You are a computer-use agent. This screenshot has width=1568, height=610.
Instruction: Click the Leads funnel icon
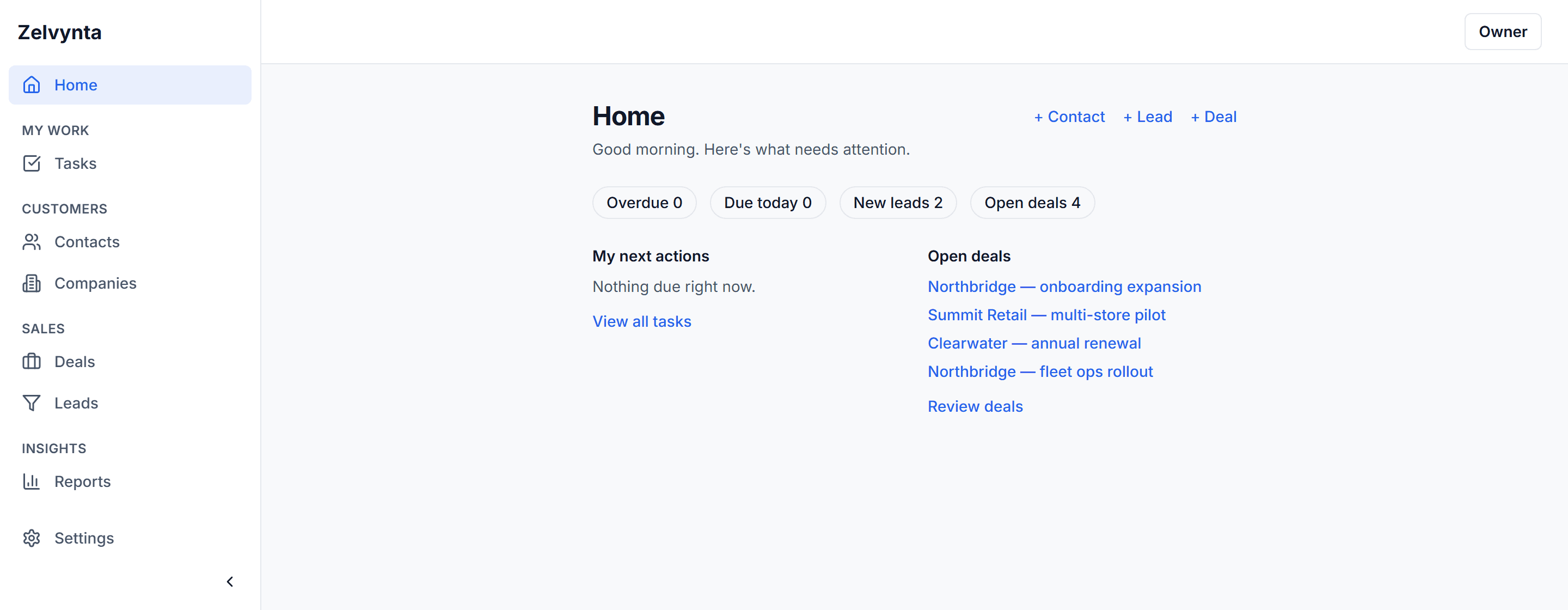pos(32,403)
